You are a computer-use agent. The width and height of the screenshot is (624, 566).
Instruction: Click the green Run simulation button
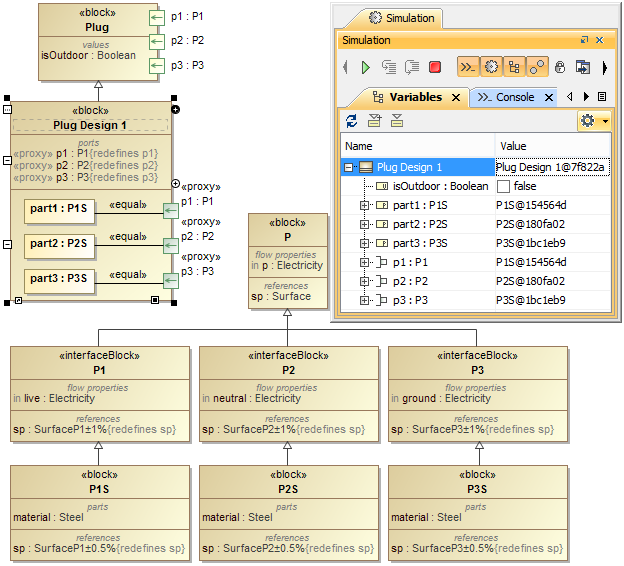tap(366, 67)
